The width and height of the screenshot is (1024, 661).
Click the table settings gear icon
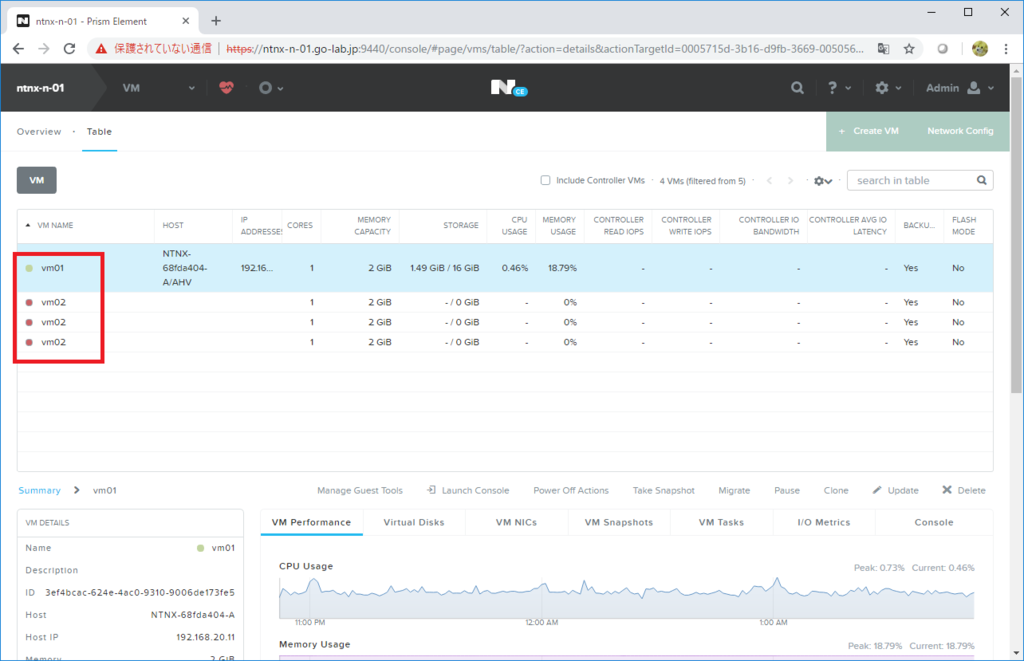822,181
